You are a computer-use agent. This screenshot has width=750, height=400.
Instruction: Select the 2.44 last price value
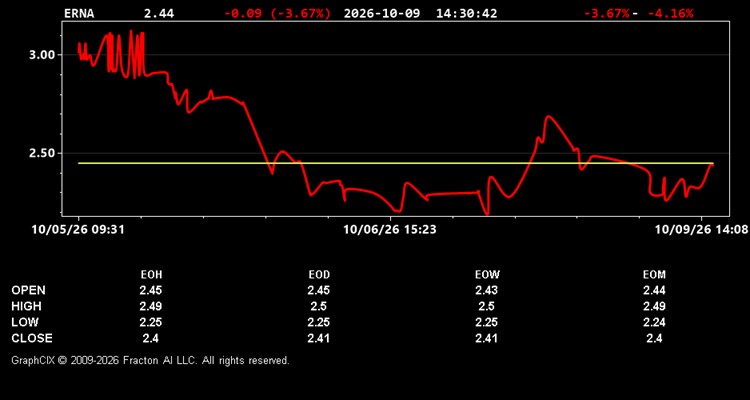tap(159, 13)
